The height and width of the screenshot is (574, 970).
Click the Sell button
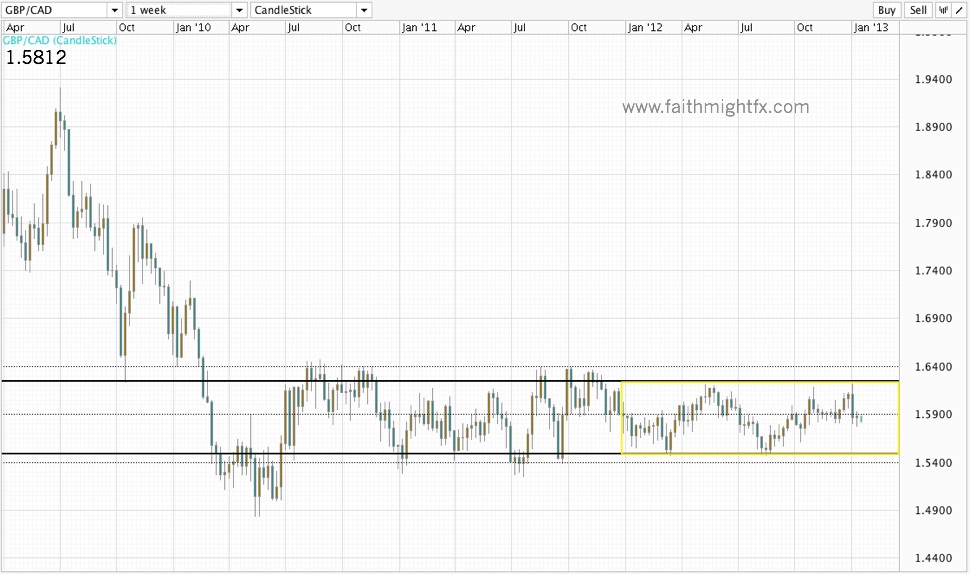tap(918, 10)
